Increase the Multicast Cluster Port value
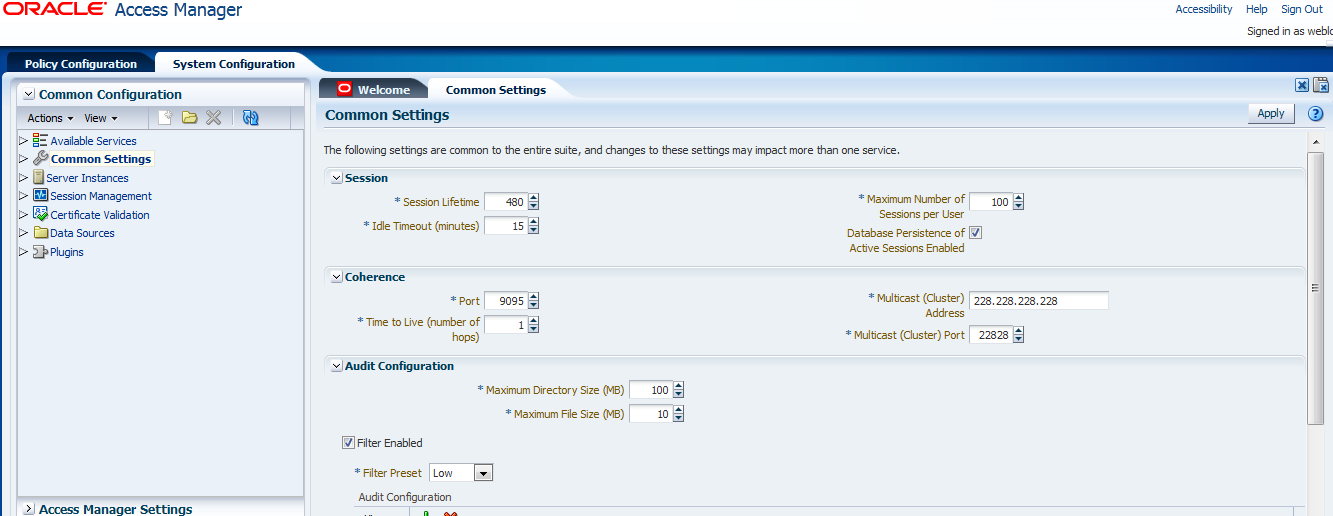The width and height of the screenshot is (1333, 516). [1018, 331]
